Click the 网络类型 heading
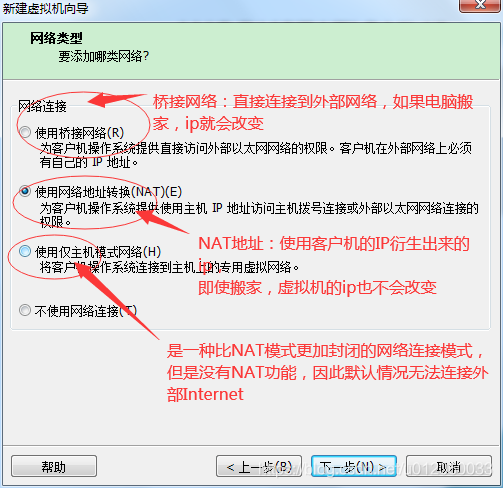The width and height of the screenshot is (503, 488). click(x=56, y=38)
